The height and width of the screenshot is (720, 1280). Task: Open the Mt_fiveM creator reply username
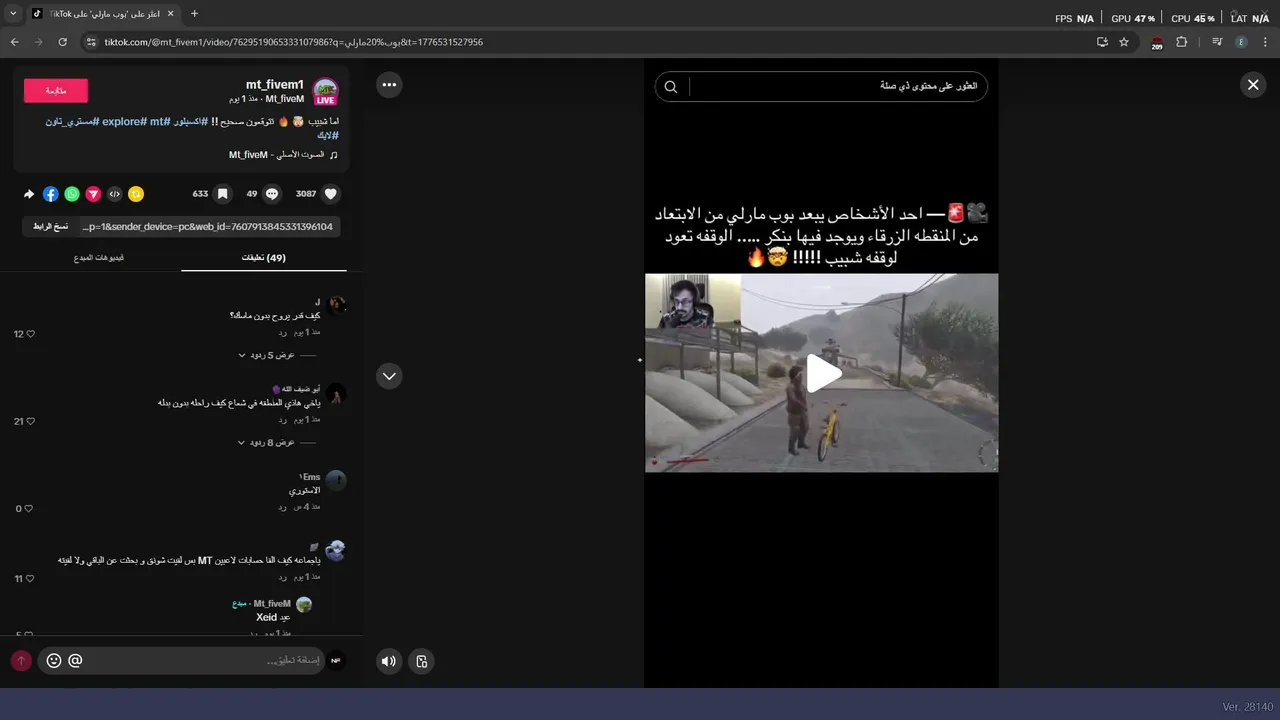[272, 604]
